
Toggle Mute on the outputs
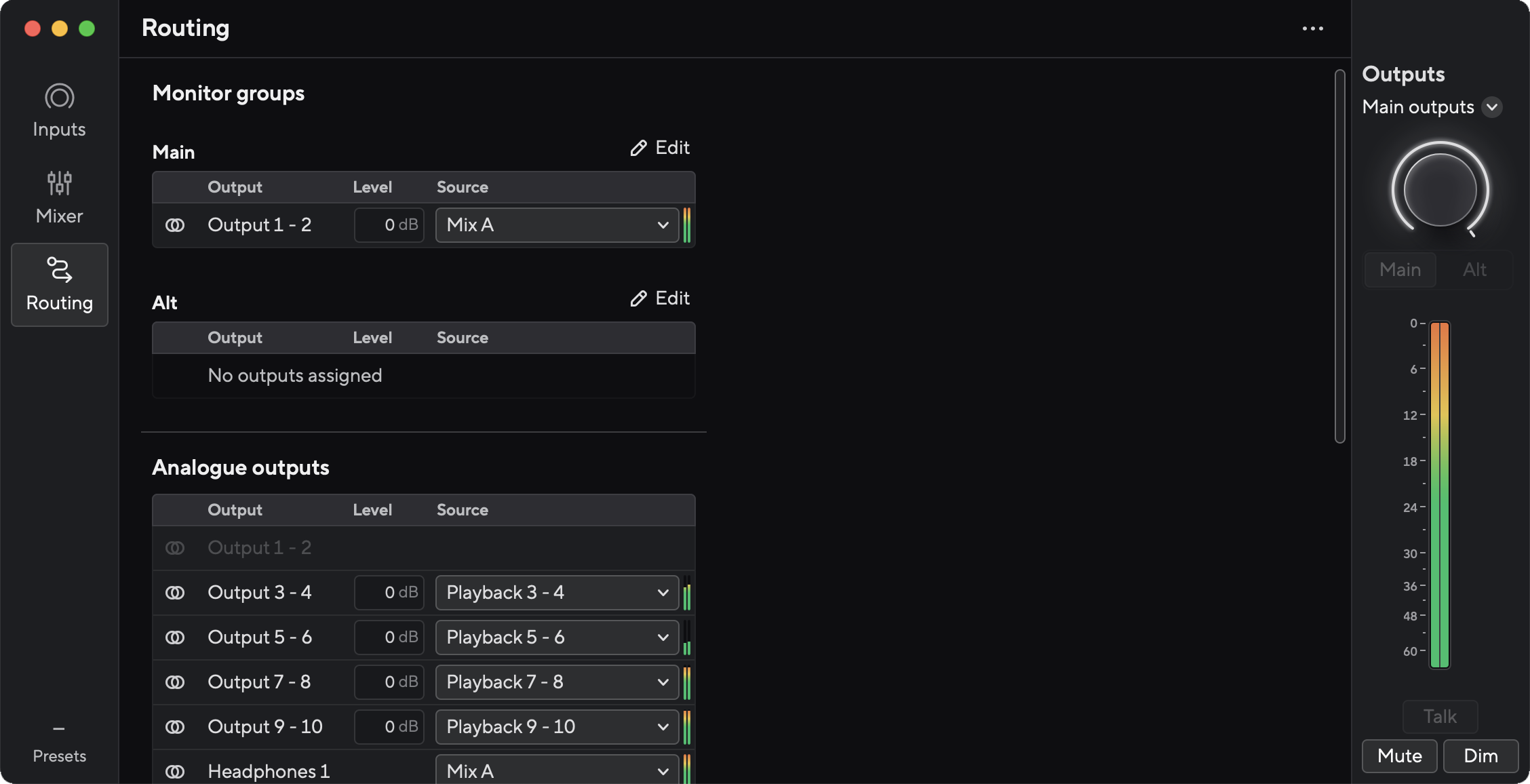(x=1399, y=756)
